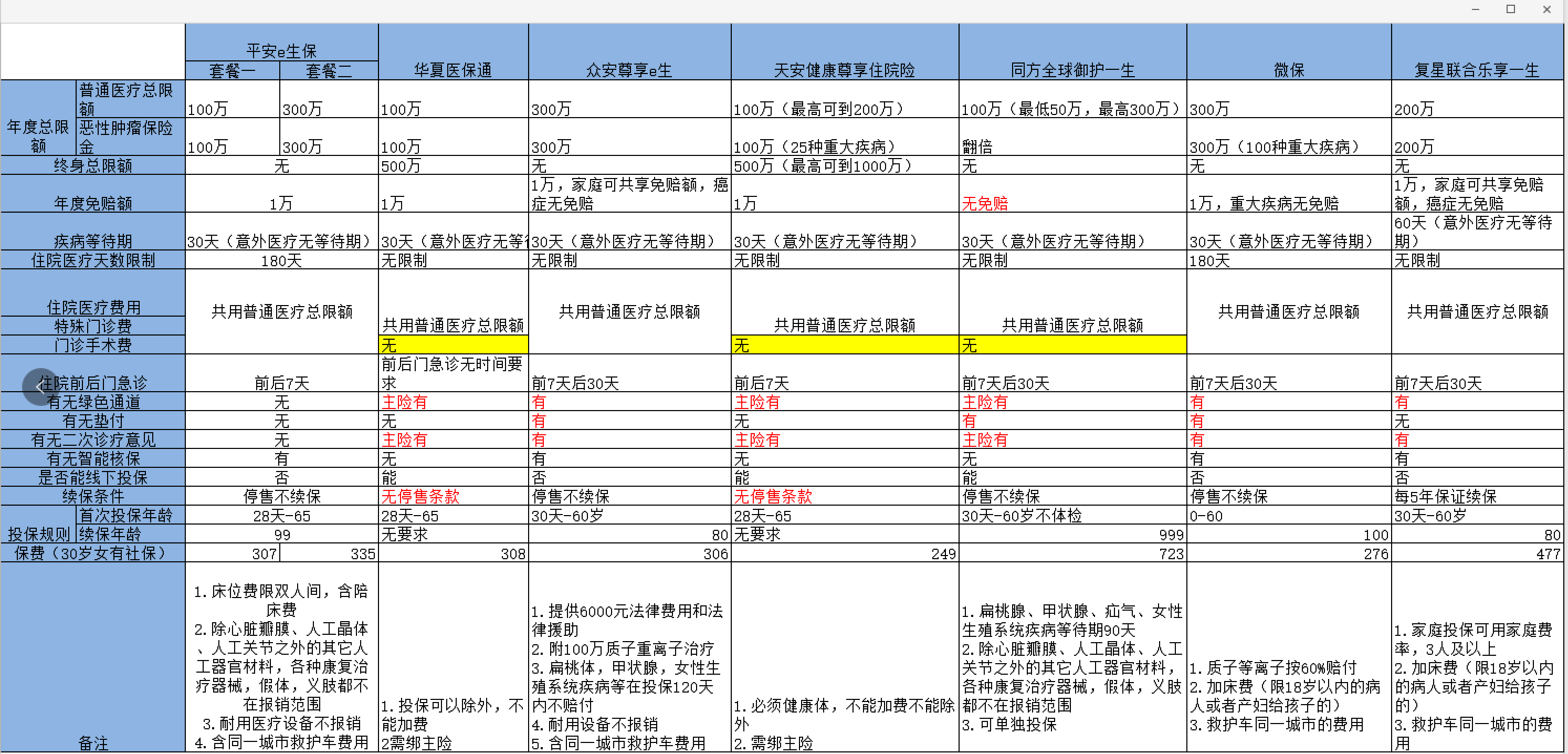The height and width of the screenshot is (754, 1568).
Task: Click the 有无智能核保 row label
Action: pos(92,458)
